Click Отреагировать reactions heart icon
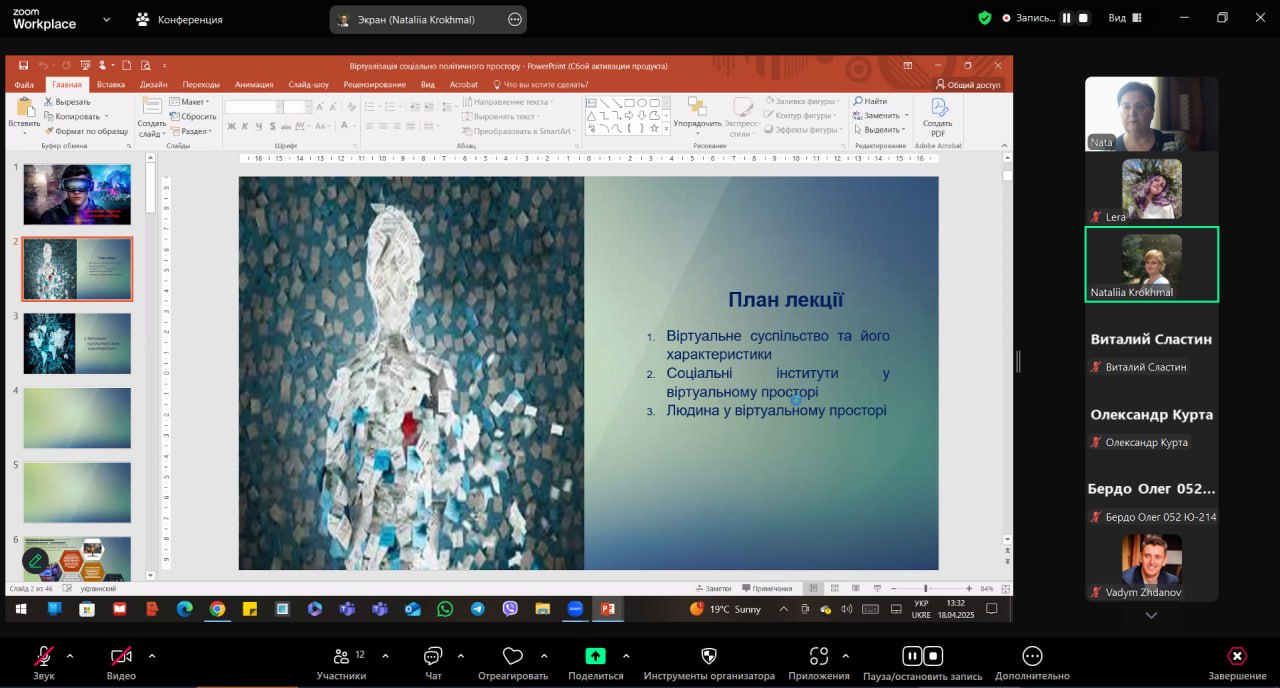The width and height of the screenshot is (1280, 688). pos(513,657)
